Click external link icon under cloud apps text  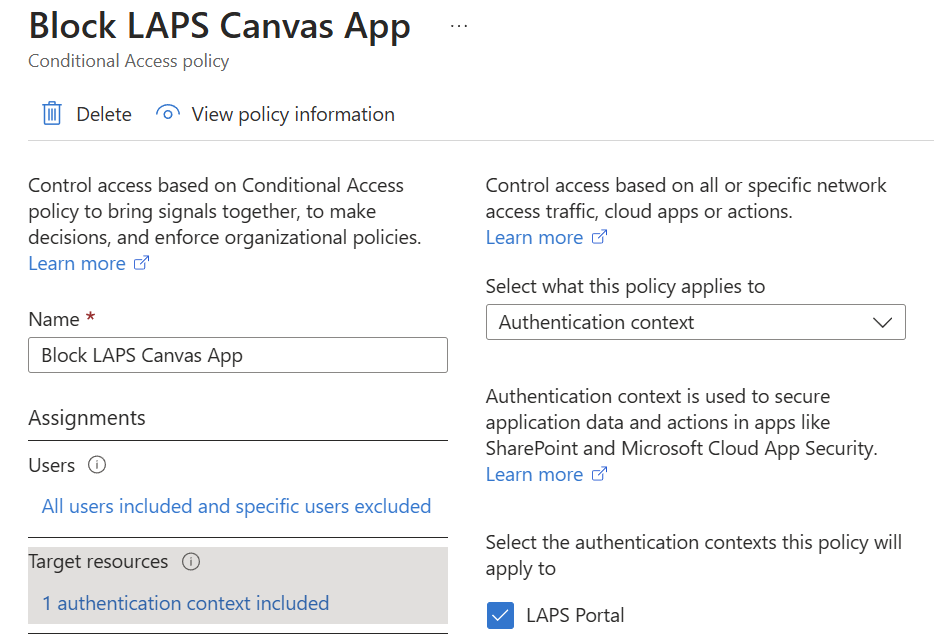click(599, 238)
